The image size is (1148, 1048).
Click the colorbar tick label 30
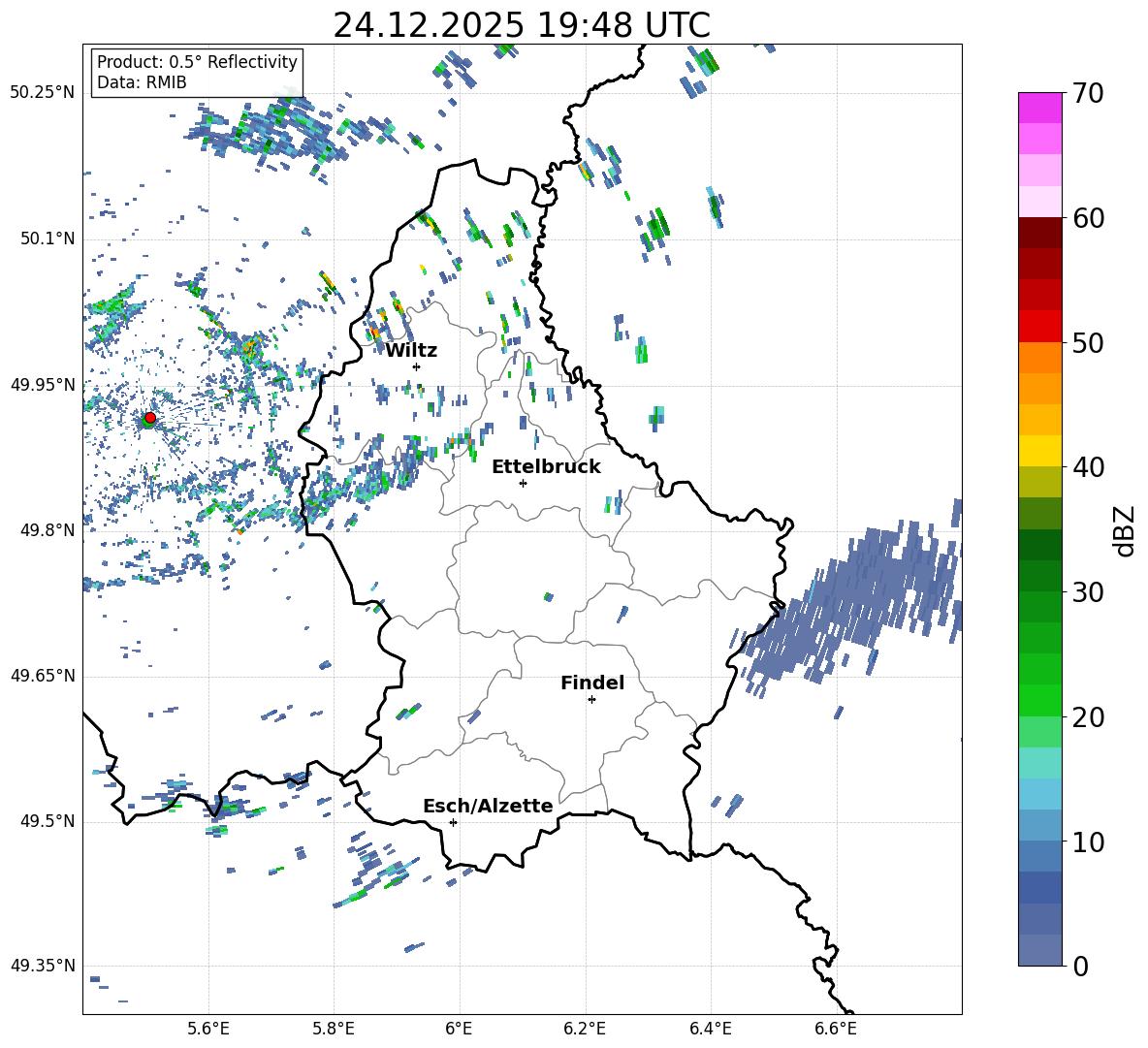pyautogui.click(x=1088, y=592)
